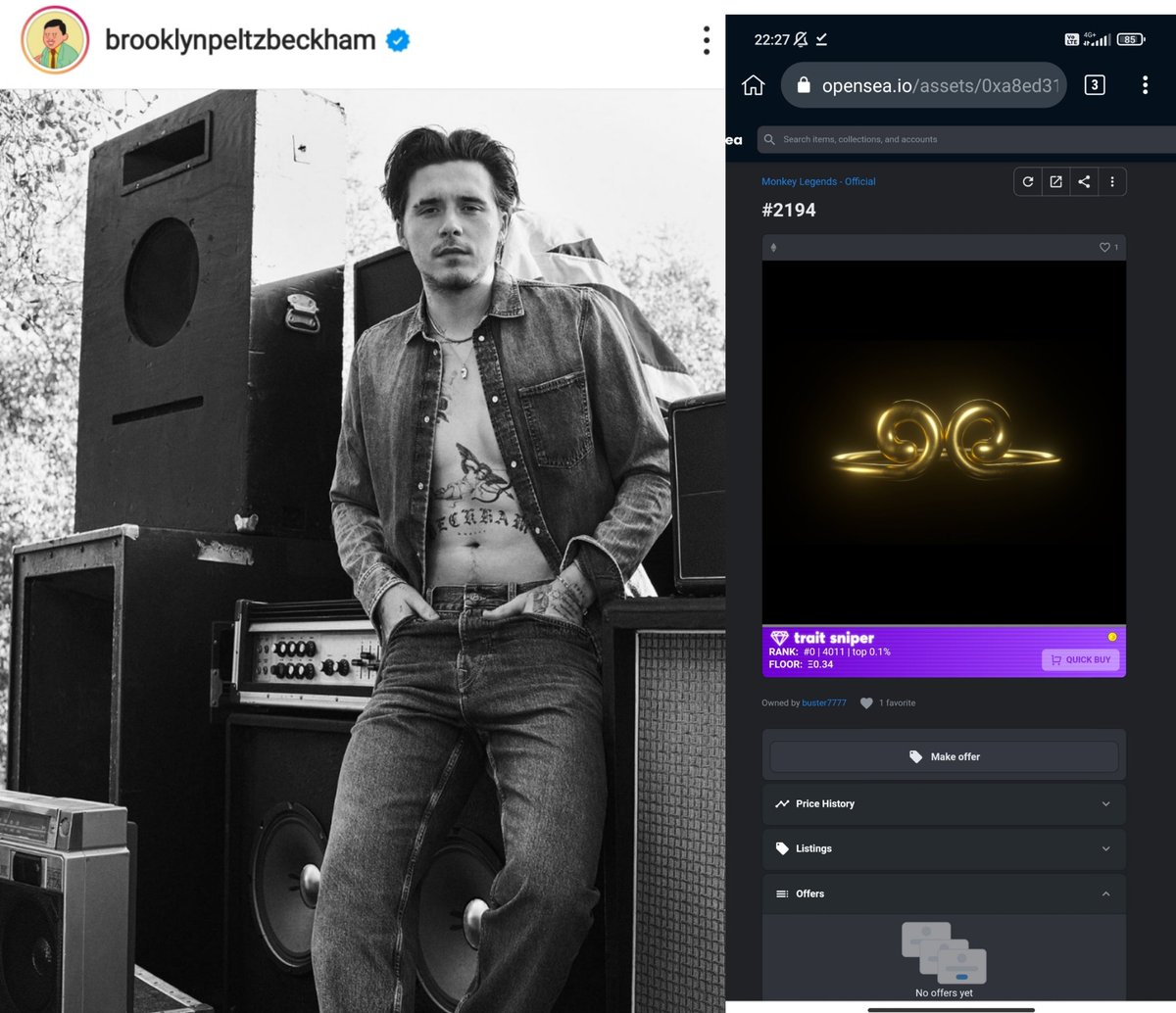View the 1 favorite list
Viewport: 1176px width, 1013px height.
click(888, 702)
